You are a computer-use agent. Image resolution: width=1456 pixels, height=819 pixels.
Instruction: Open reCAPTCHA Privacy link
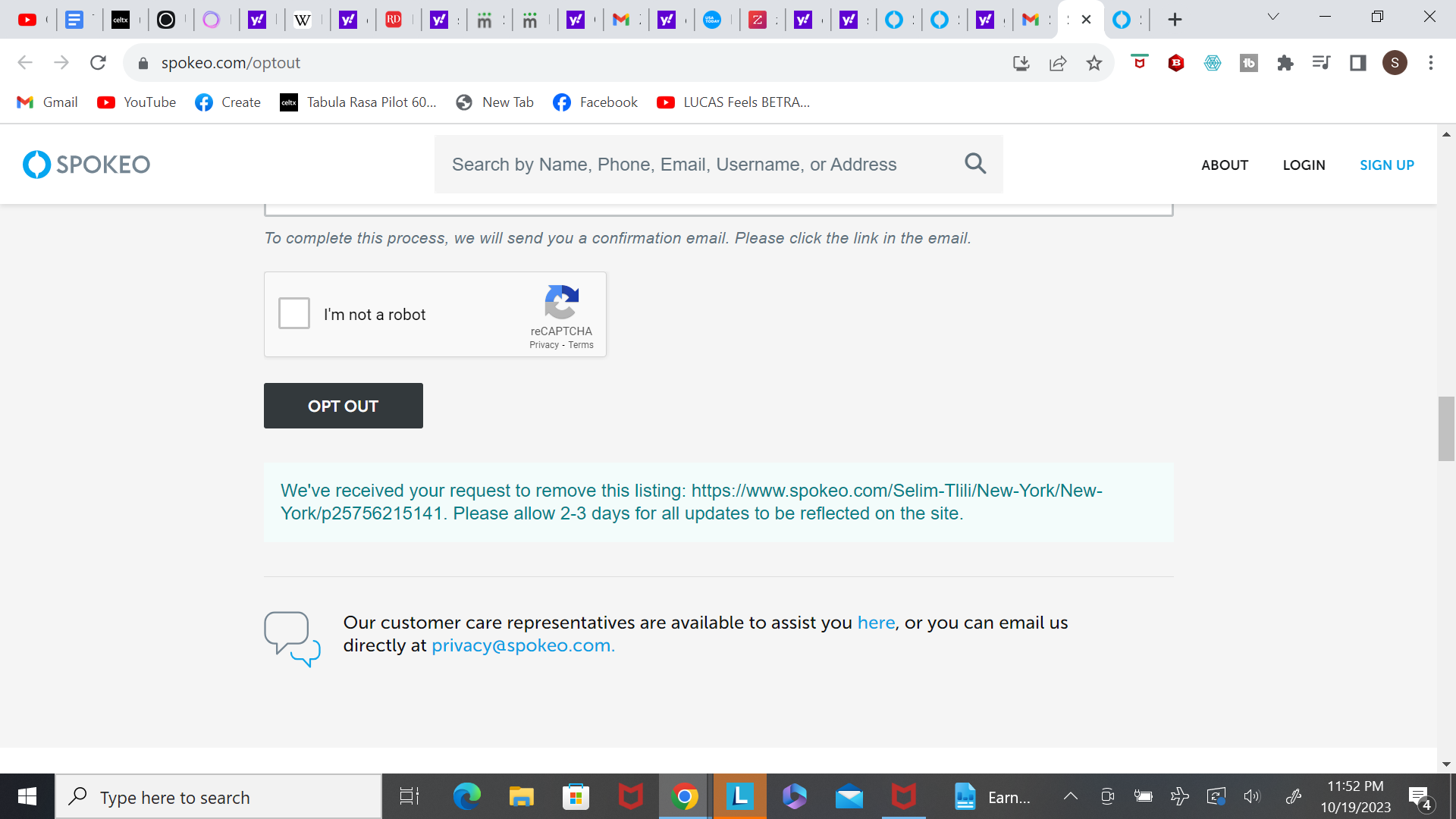[x=544, y=345]
